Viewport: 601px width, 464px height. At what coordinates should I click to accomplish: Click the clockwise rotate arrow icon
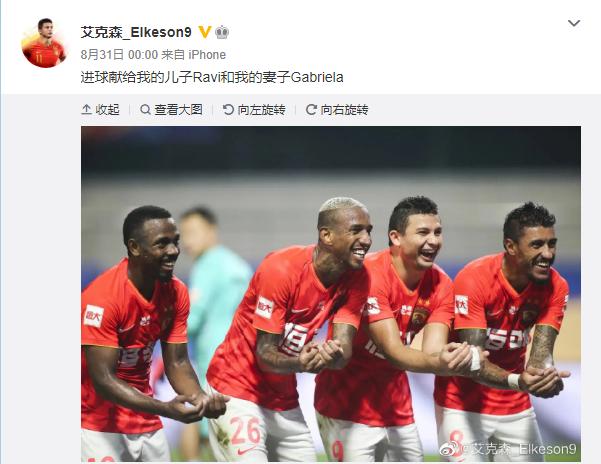point(311,110)
